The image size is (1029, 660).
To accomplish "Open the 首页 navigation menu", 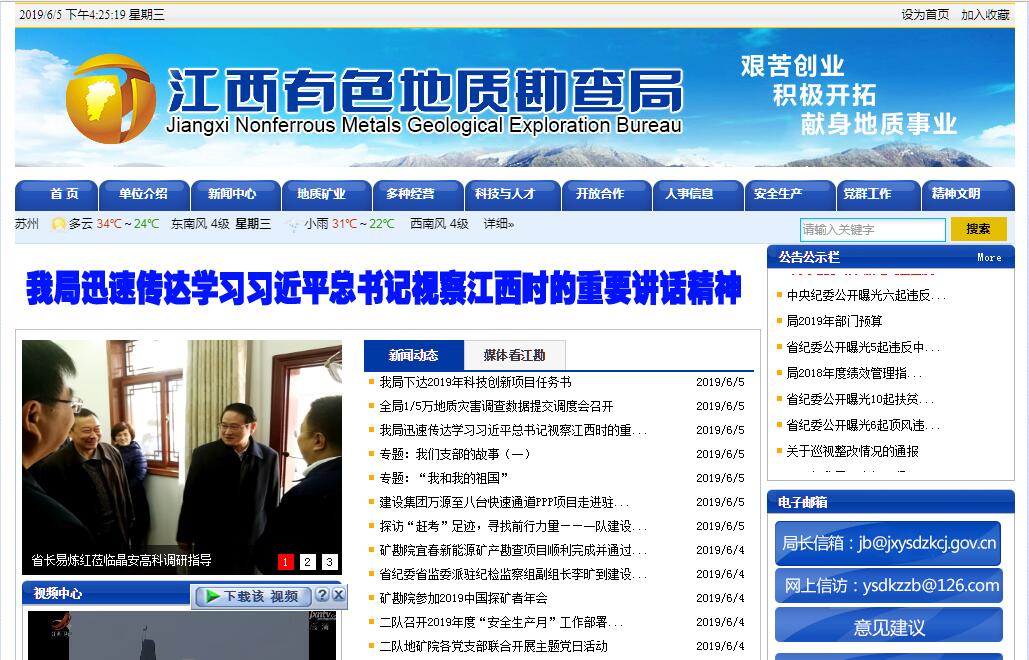I will (x=56, y=194).
